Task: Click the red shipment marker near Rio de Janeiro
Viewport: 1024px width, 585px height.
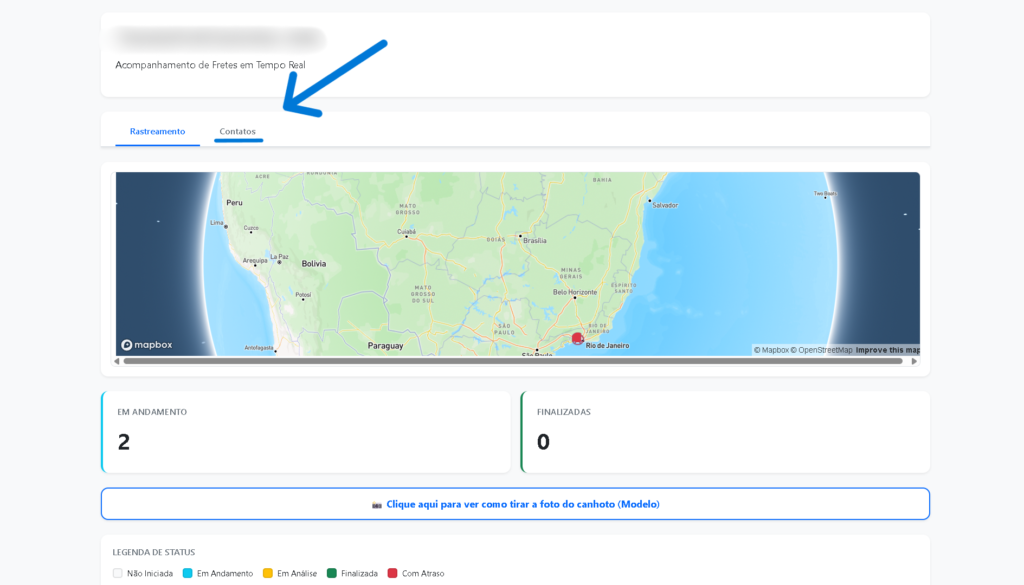Action: (x=577, y=338)
